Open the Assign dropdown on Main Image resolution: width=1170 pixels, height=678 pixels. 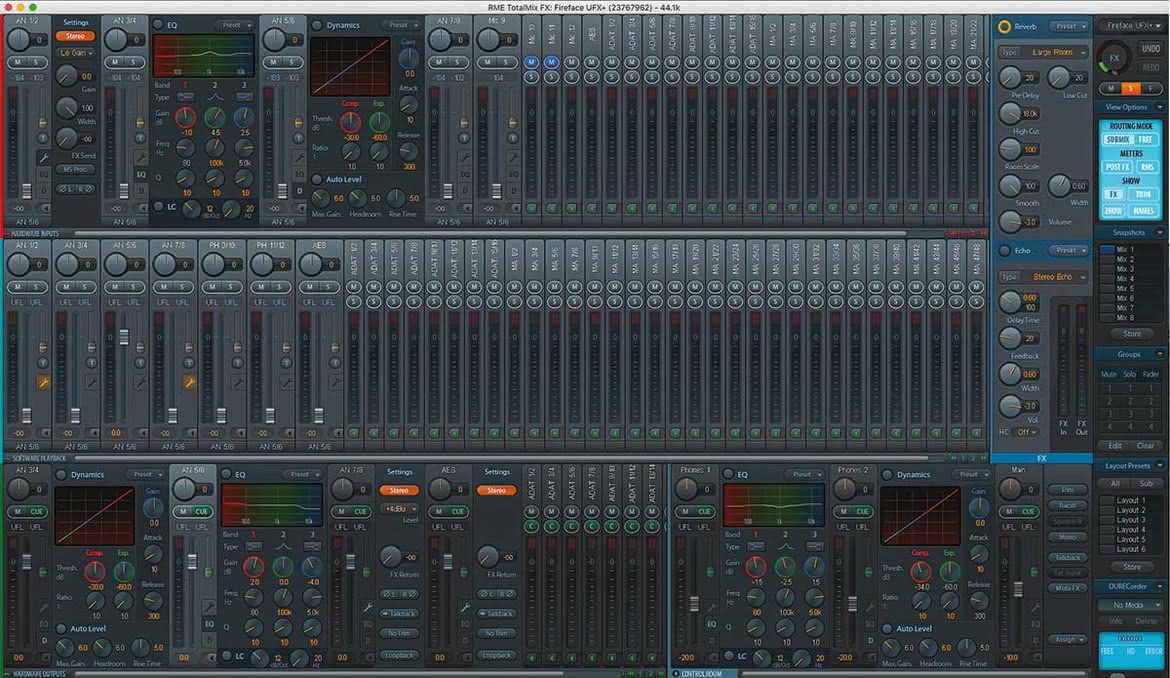[x=1069, y=639]
